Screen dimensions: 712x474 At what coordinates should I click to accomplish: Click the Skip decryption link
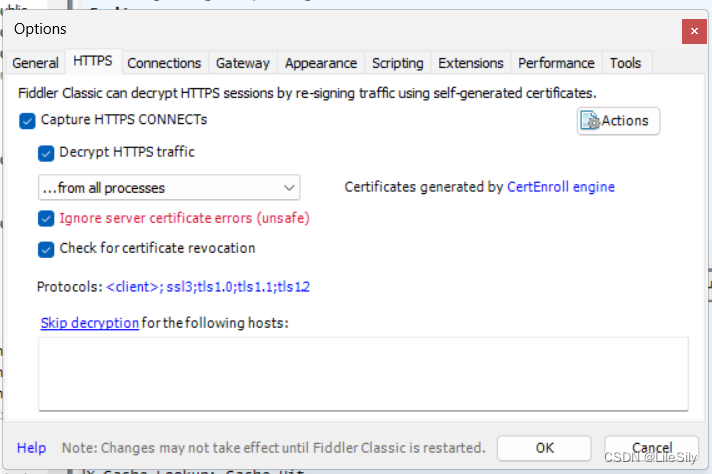89,323
